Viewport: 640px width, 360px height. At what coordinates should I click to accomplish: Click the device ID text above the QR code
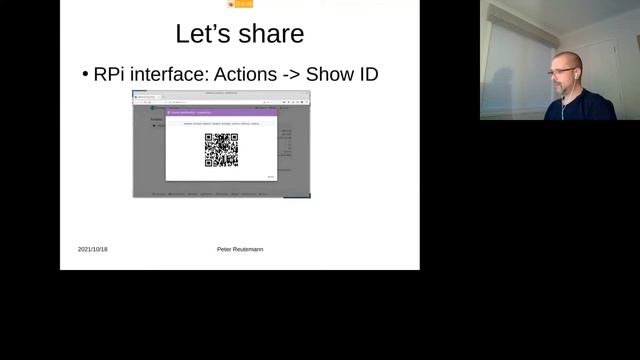[221, 123]
